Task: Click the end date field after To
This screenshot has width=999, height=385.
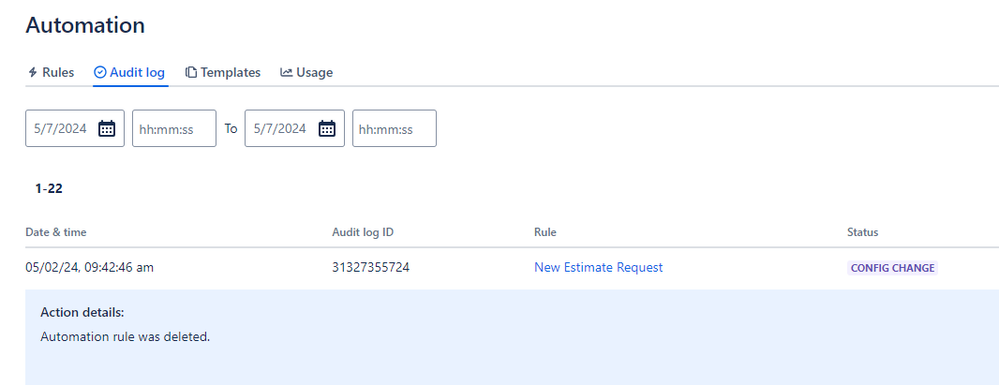Action: (294, 128)
